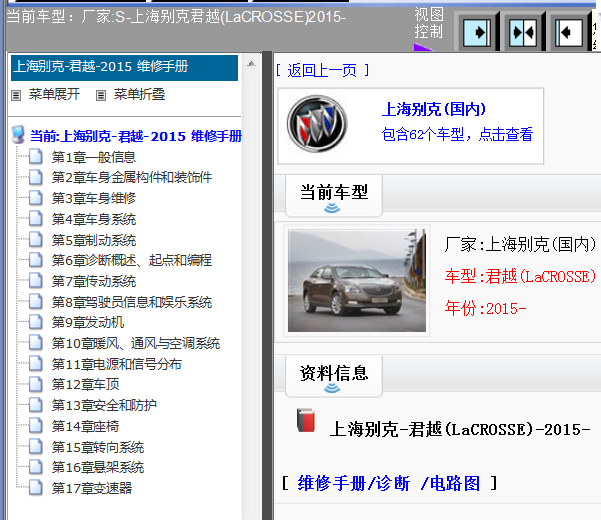
Task: Click 菜单折叠 to collapse all menus
Action: pyautogui.click(x=139, y=94)
